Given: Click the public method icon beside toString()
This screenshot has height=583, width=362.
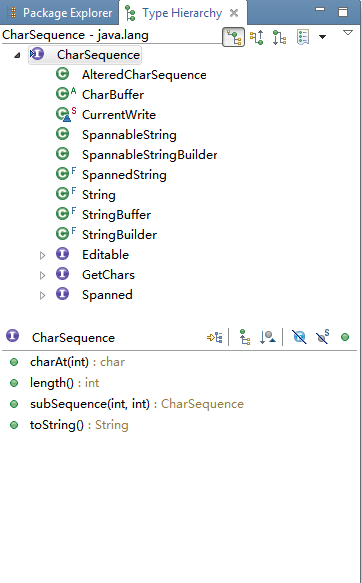Looking at the screenshot, I should pyautogui.click(x=14, y=425).
